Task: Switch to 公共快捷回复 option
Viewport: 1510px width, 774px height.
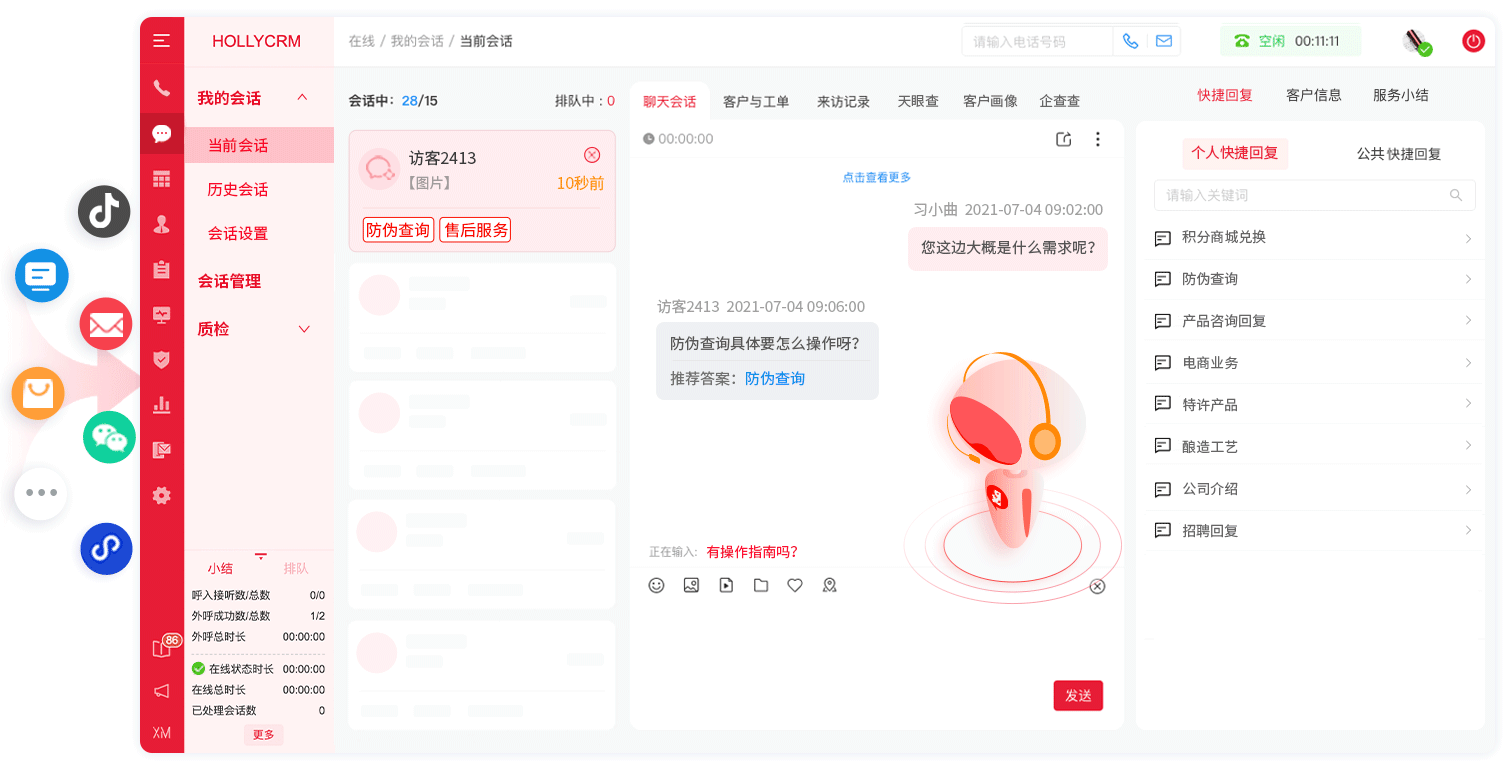Action: 1398,154
